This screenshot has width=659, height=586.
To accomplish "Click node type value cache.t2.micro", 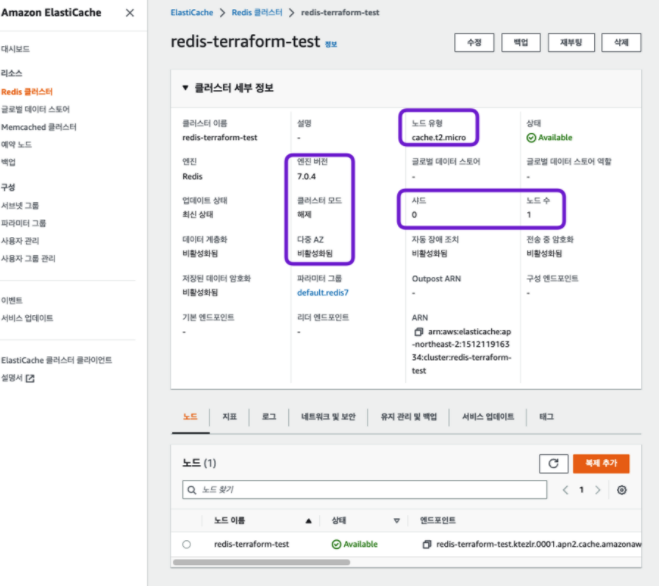I will pyautogui.click(x=438, y=137).
